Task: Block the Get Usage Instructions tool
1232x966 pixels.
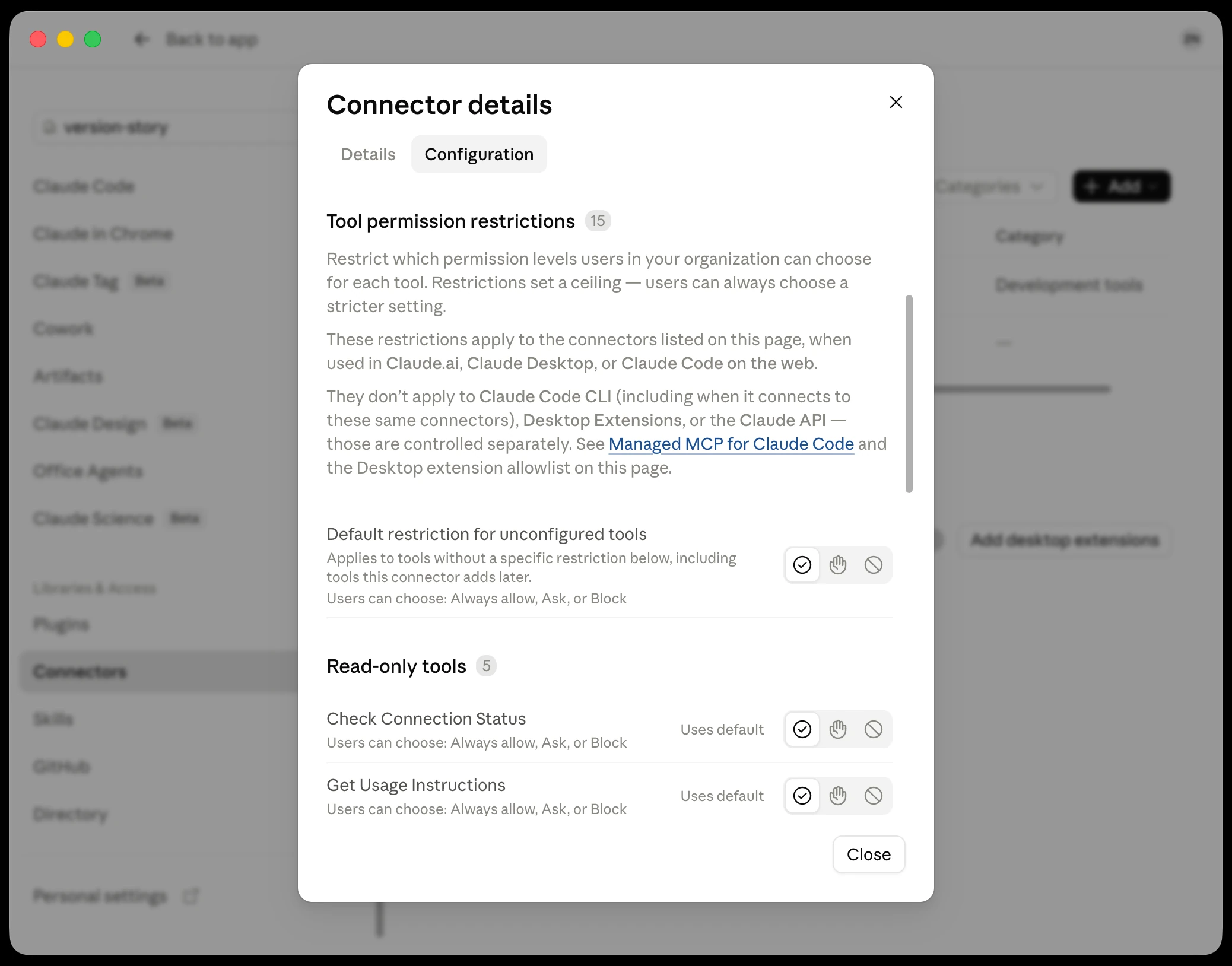Action: [x=874, y=796]
